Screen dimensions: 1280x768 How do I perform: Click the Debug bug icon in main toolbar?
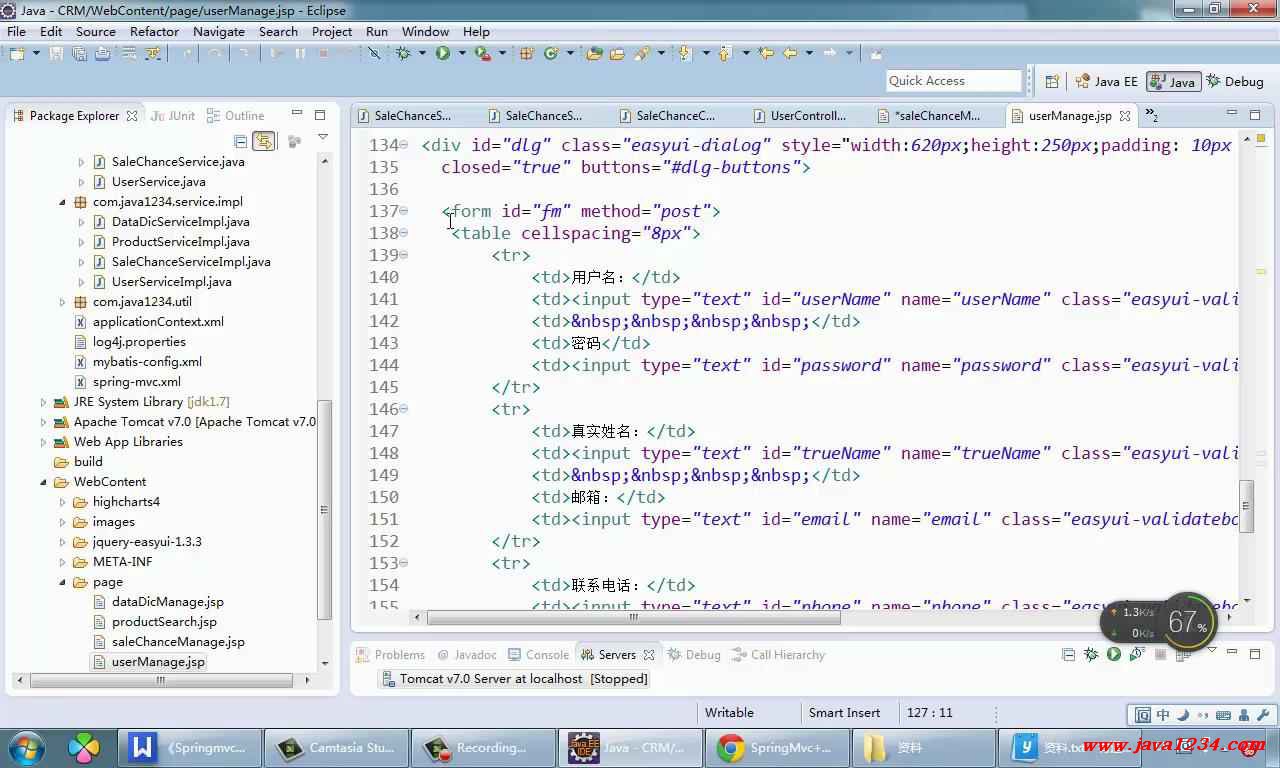pos(404,54)
